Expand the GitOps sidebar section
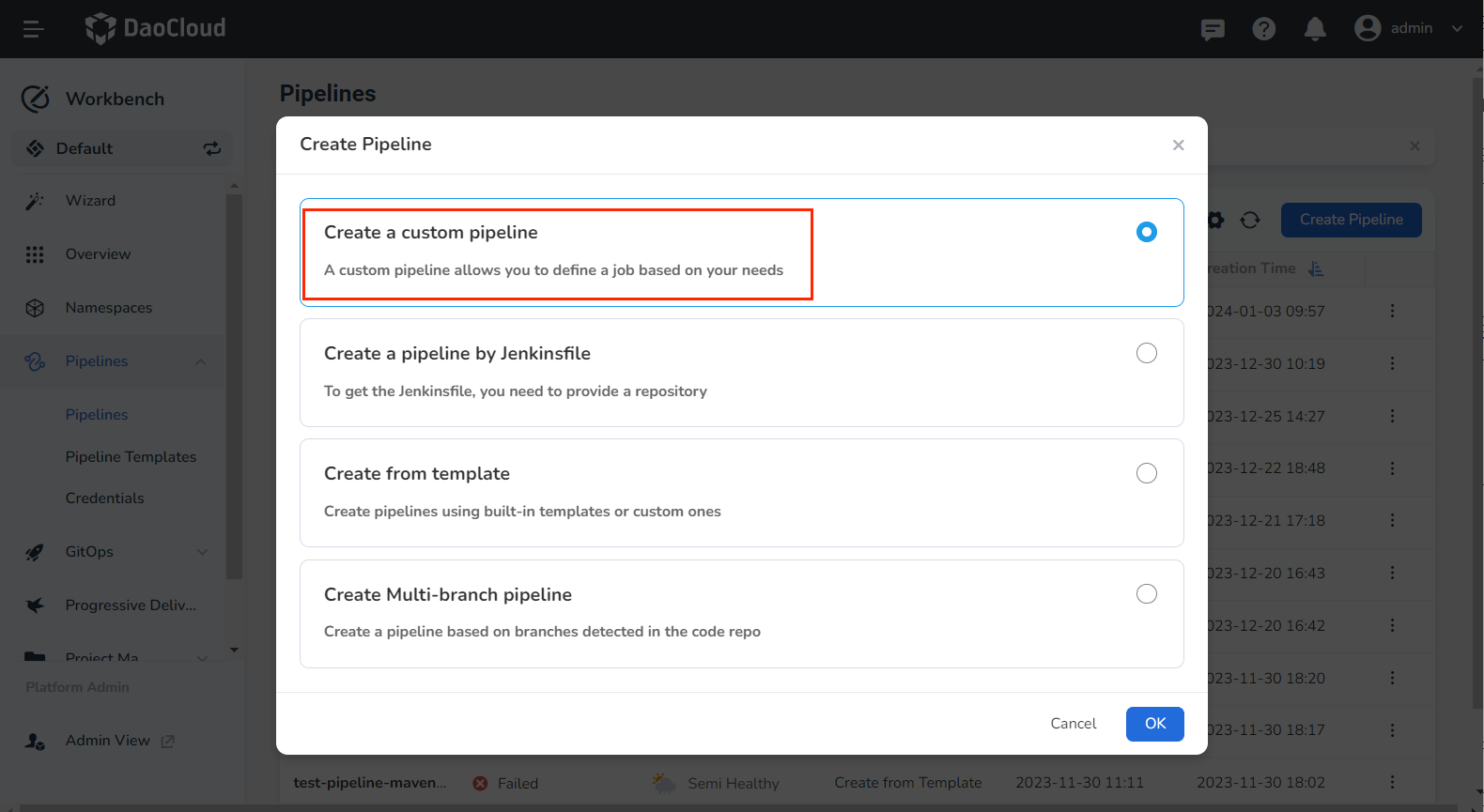This screenshot has height=812, width=1484. (x=202, y=552)
